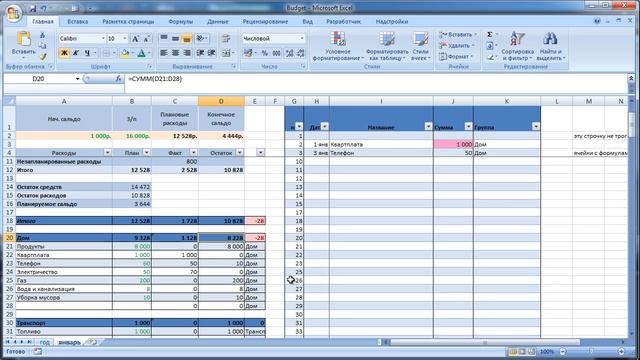Image resolution: width=640 pixels, height=360 pixels.
Task: Decrease font size with the small A icon
Action: tap(147, 39)
